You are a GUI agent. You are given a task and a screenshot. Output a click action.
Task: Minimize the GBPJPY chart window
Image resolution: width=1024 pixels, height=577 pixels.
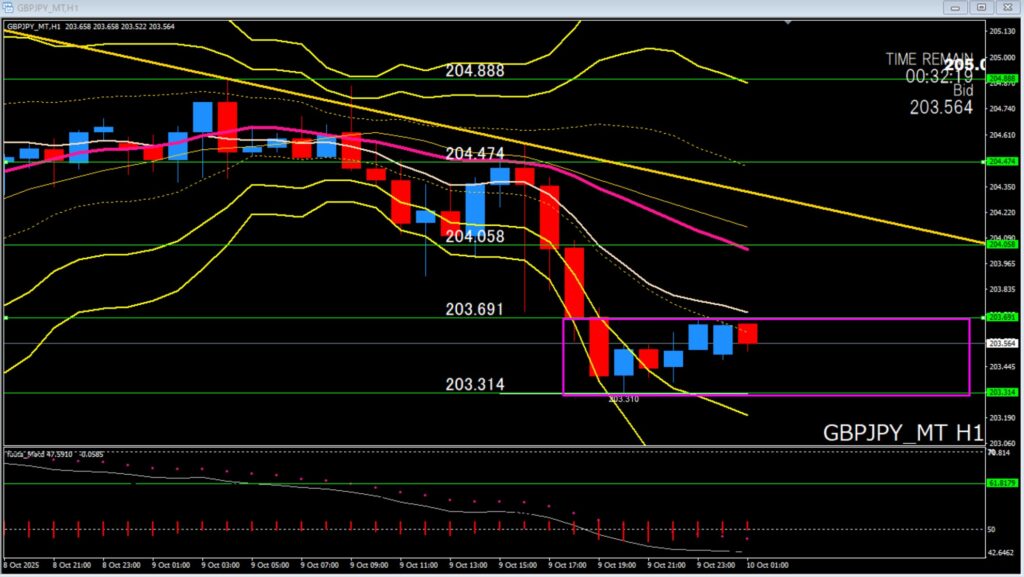coord(954,7)
